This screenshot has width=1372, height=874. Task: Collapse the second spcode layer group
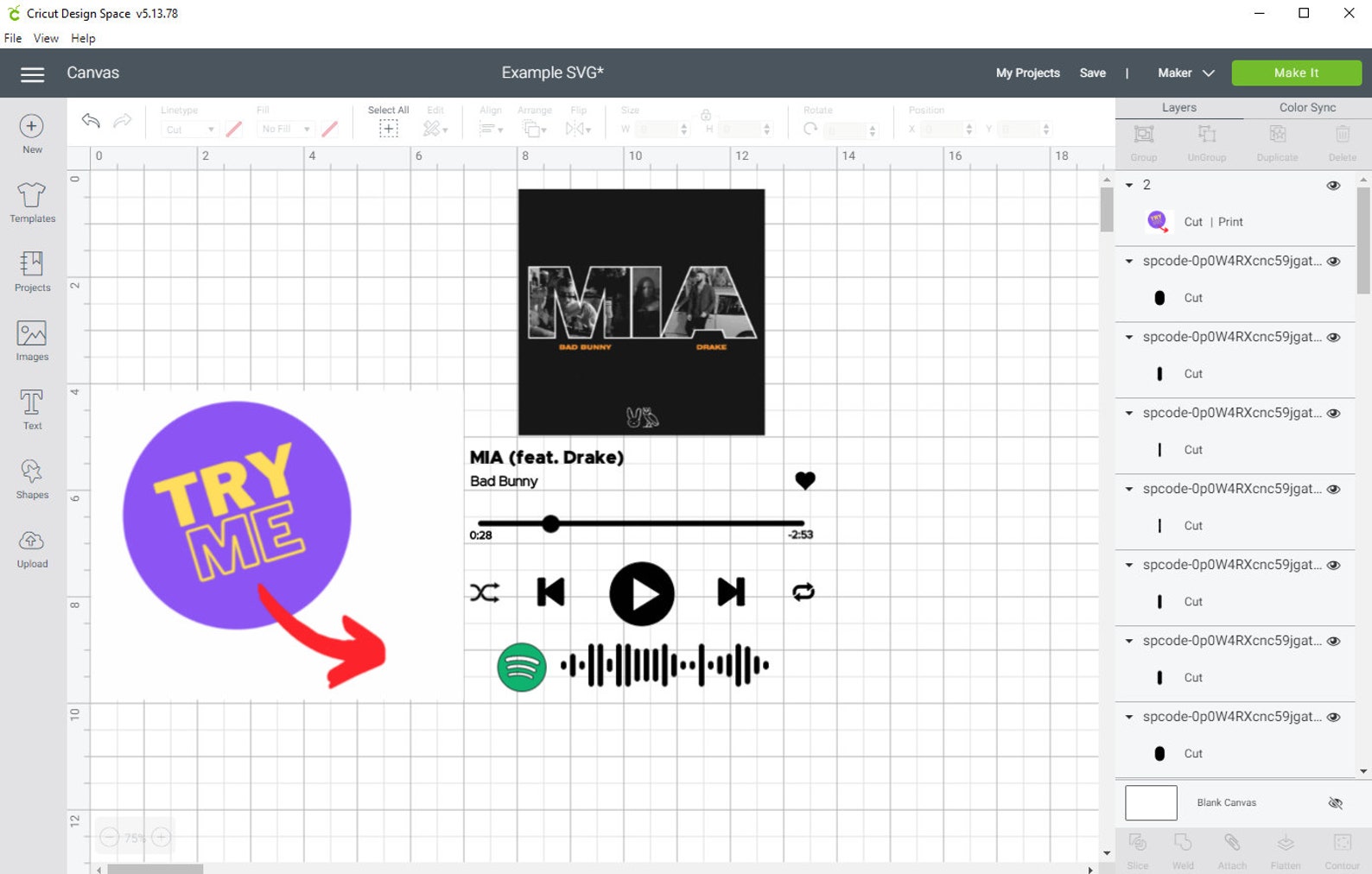pyautogui.click(x=1129, y=337)
